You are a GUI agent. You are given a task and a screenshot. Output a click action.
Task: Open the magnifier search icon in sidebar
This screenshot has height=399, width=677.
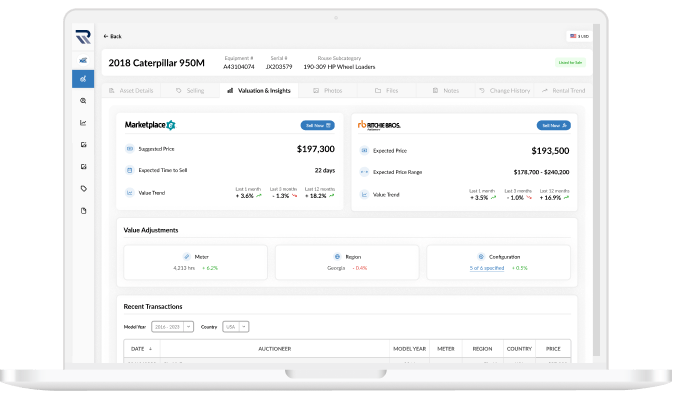tap(83, 101)
